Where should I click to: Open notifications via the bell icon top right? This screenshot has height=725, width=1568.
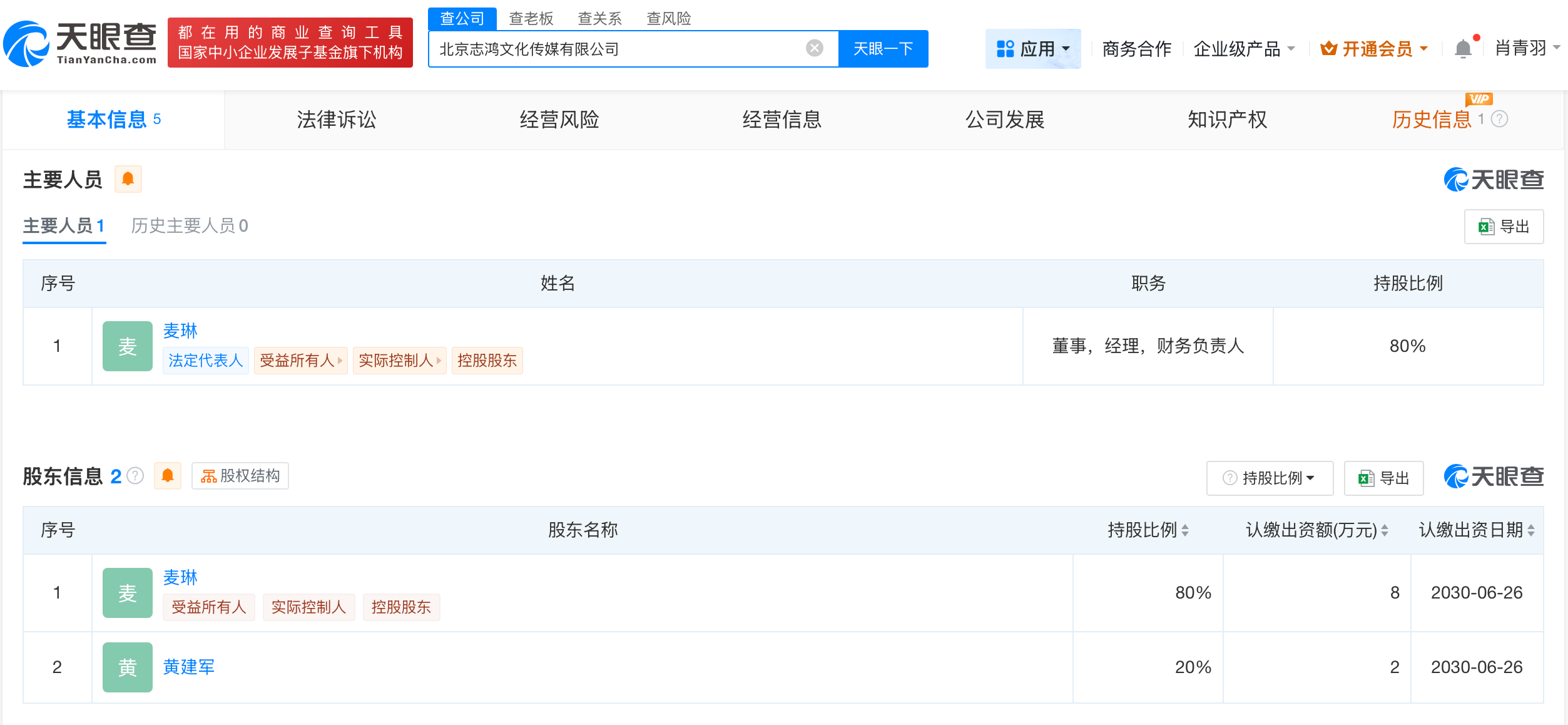1462,48
